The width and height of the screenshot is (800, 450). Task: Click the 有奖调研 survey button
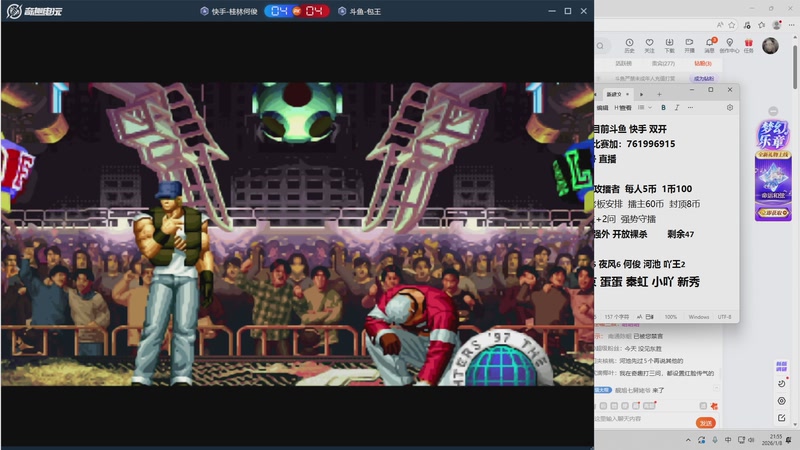pyautogui.click(x=781, y=366)
